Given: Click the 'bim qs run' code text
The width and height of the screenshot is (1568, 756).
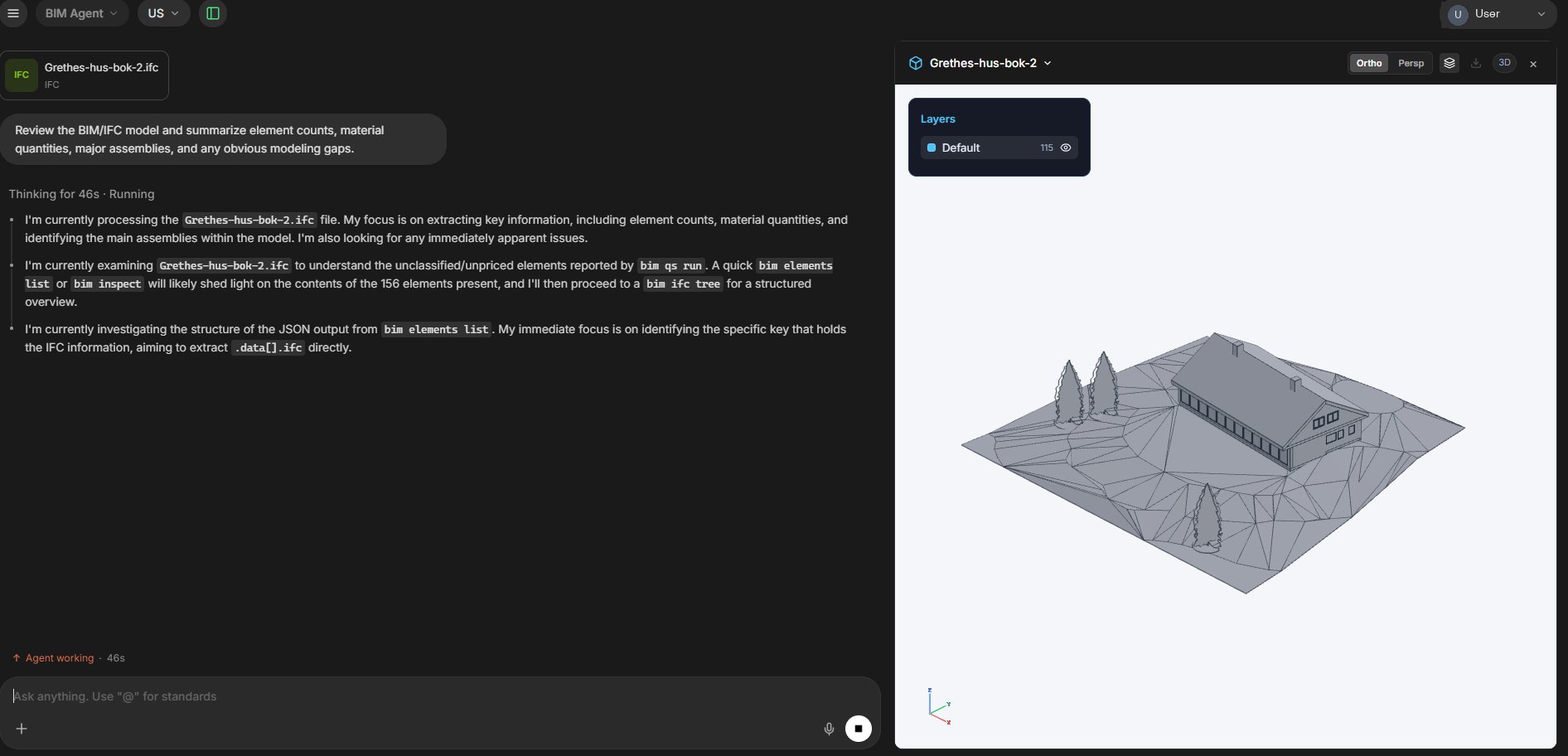Looking at the screenshot, I should pyautogui.click(x=671, y=265).
